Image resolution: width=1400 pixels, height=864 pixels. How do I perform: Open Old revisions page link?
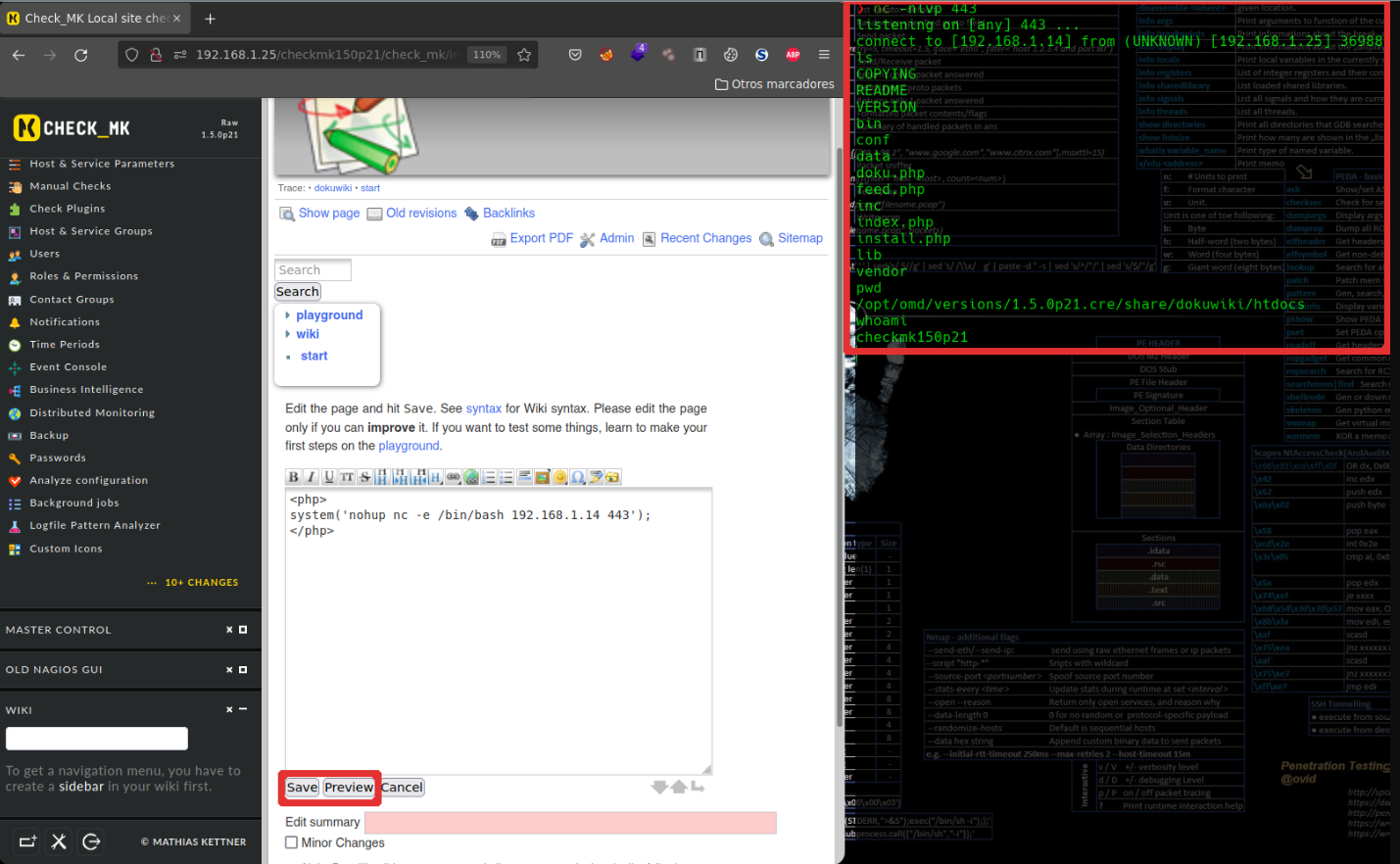421,214
